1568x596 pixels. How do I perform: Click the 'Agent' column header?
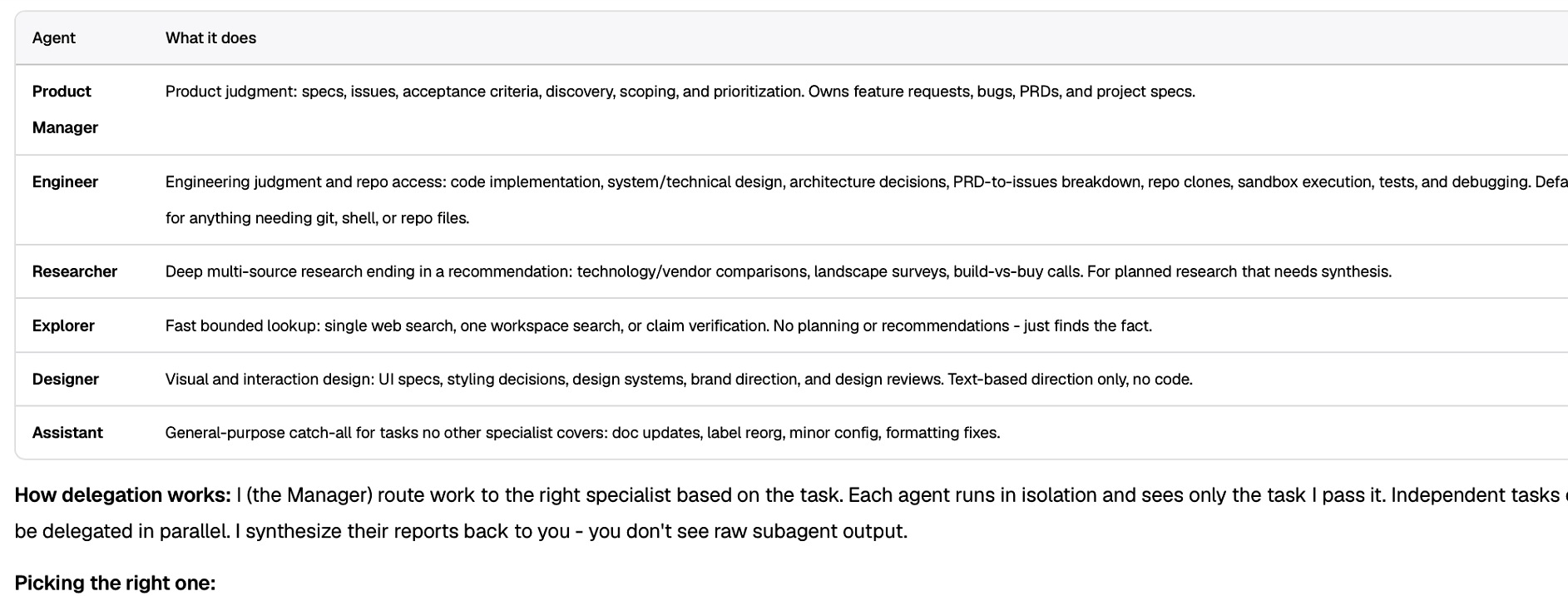pos(53,38)
